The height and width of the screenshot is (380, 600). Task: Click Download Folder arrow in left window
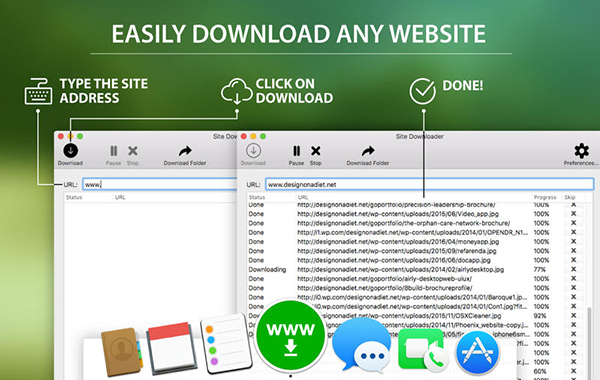(x=185, y=151)
